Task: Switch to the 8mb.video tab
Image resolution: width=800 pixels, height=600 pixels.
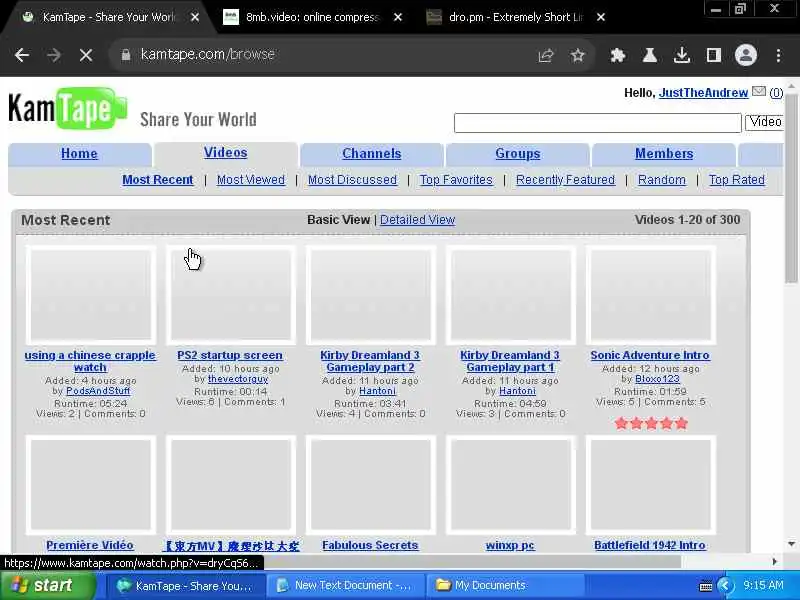Action: tap(312, 17)
